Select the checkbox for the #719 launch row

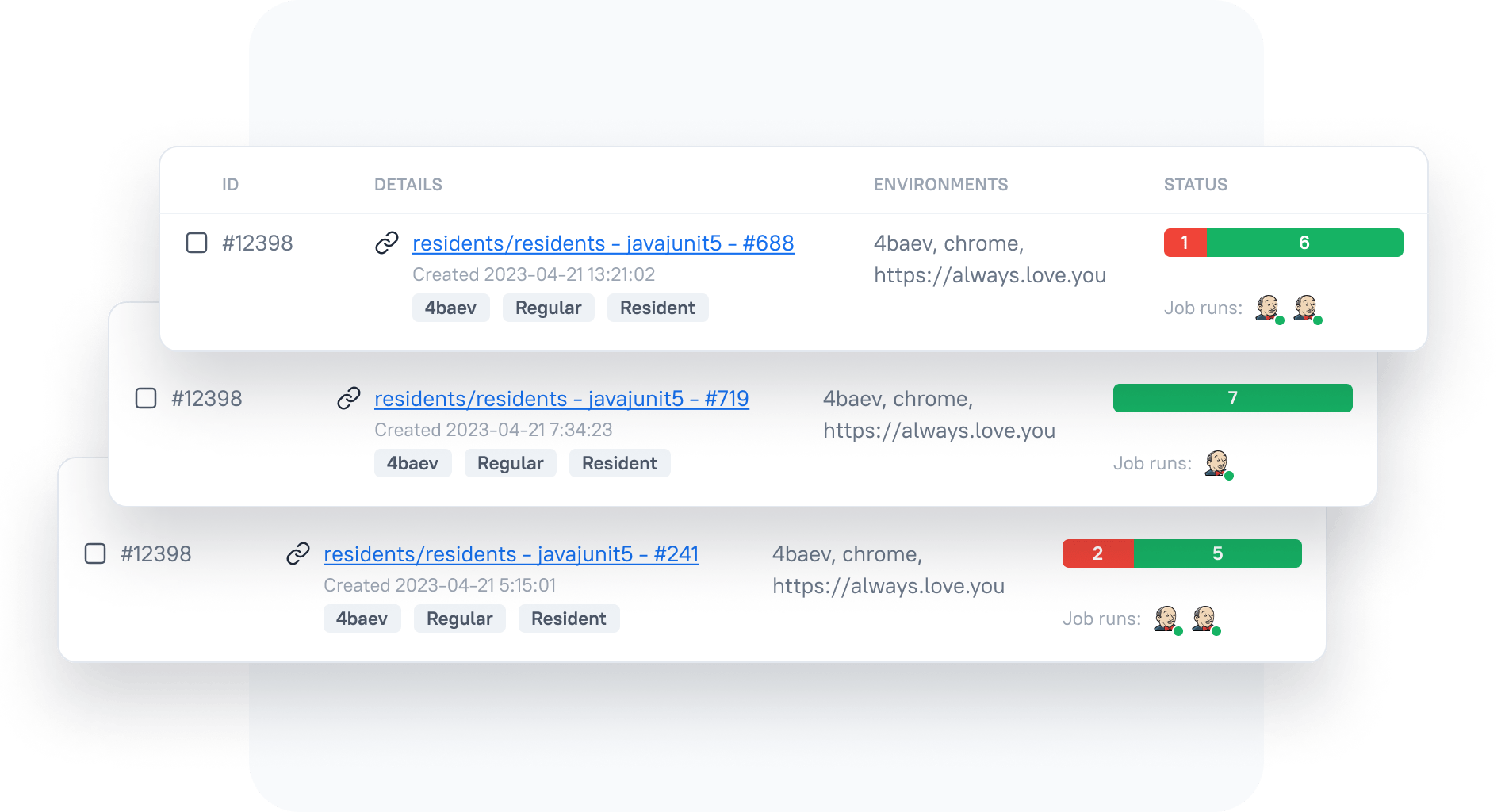coord(146,398)
